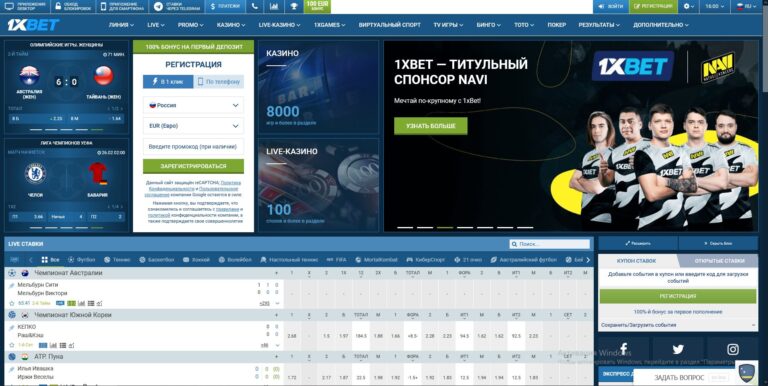Open the TV игры menu
The image size is (768, 386).
tap(448, 25)
